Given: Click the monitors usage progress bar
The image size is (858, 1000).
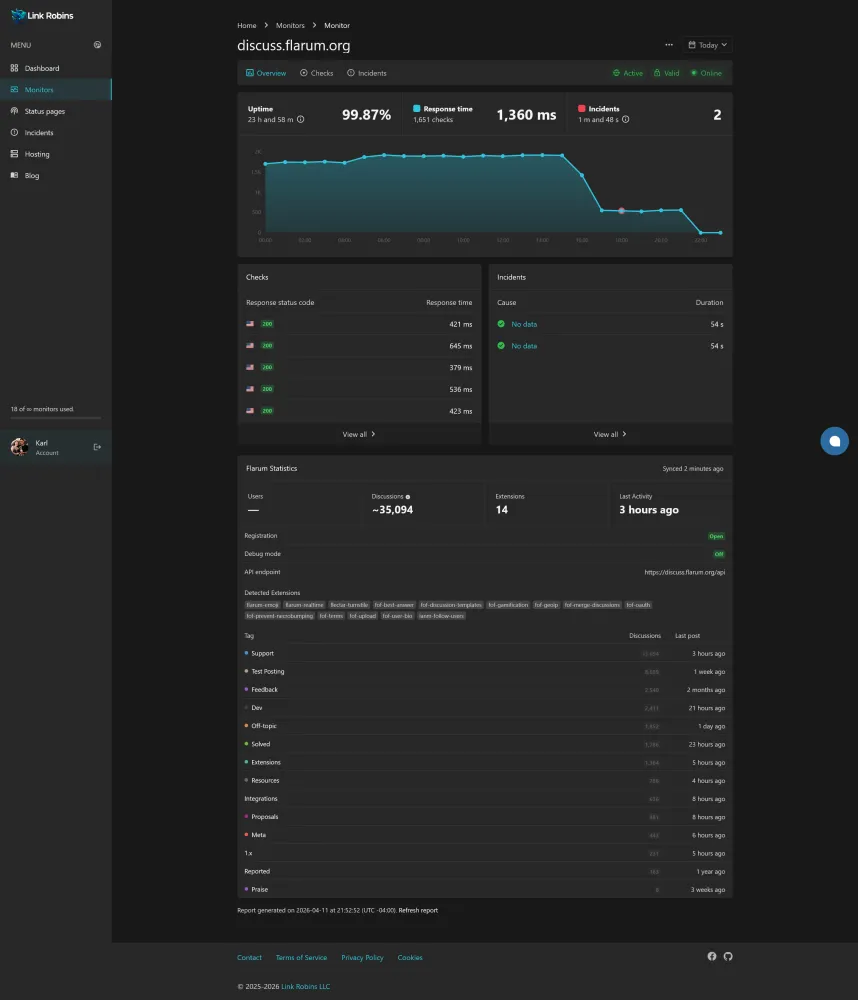Looking at the screenshot, I should (55, 418).
